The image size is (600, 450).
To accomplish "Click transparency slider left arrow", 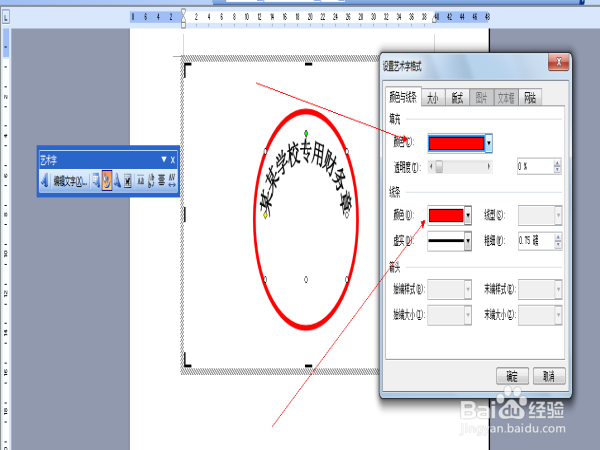I will (431, 166).
